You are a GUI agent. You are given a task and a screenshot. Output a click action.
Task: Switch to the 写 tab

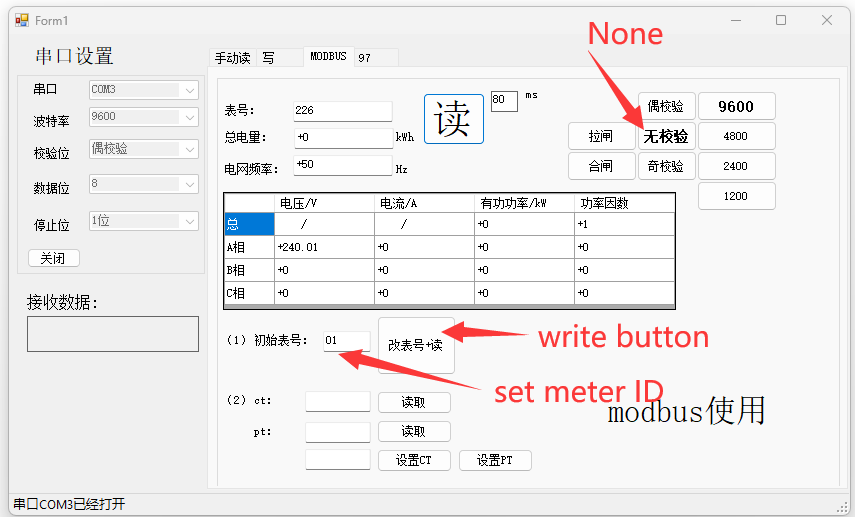click(269, 58)
